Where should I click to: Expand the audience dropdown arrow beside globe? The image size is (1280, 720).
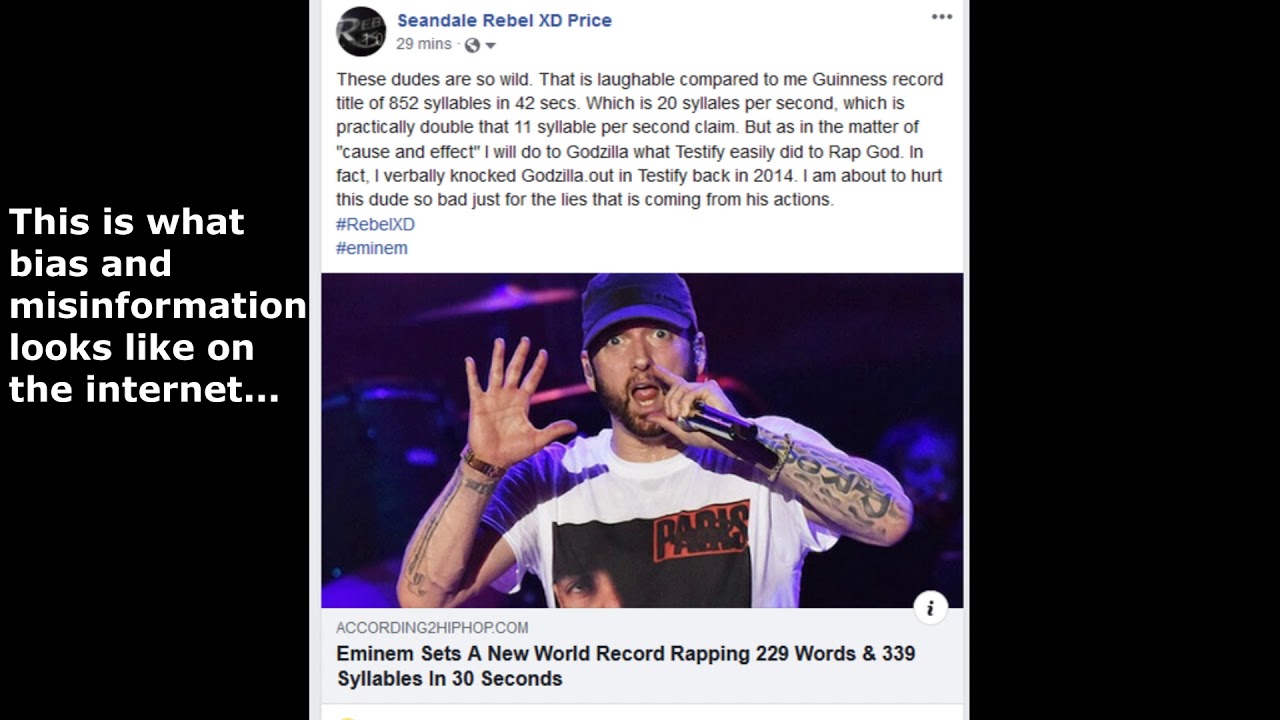[x=490, y=46]
